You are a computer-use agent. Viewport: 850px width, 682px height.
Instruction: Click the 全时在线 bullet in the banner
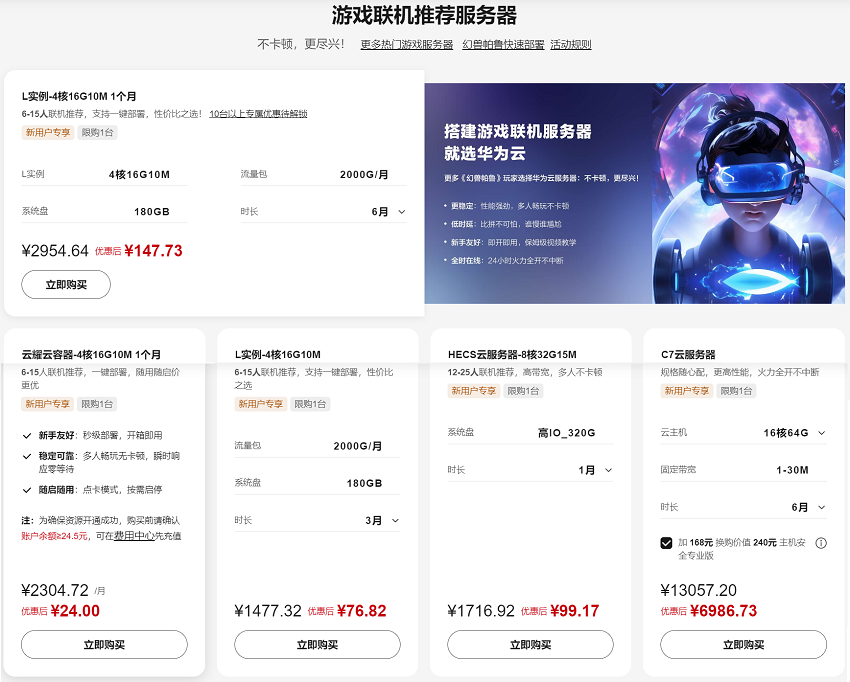507,261
